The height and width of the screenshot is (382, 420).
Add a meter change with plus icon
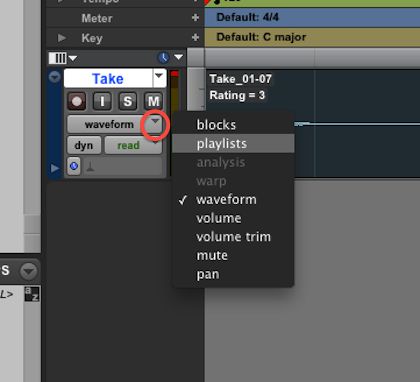click(195, 18)
